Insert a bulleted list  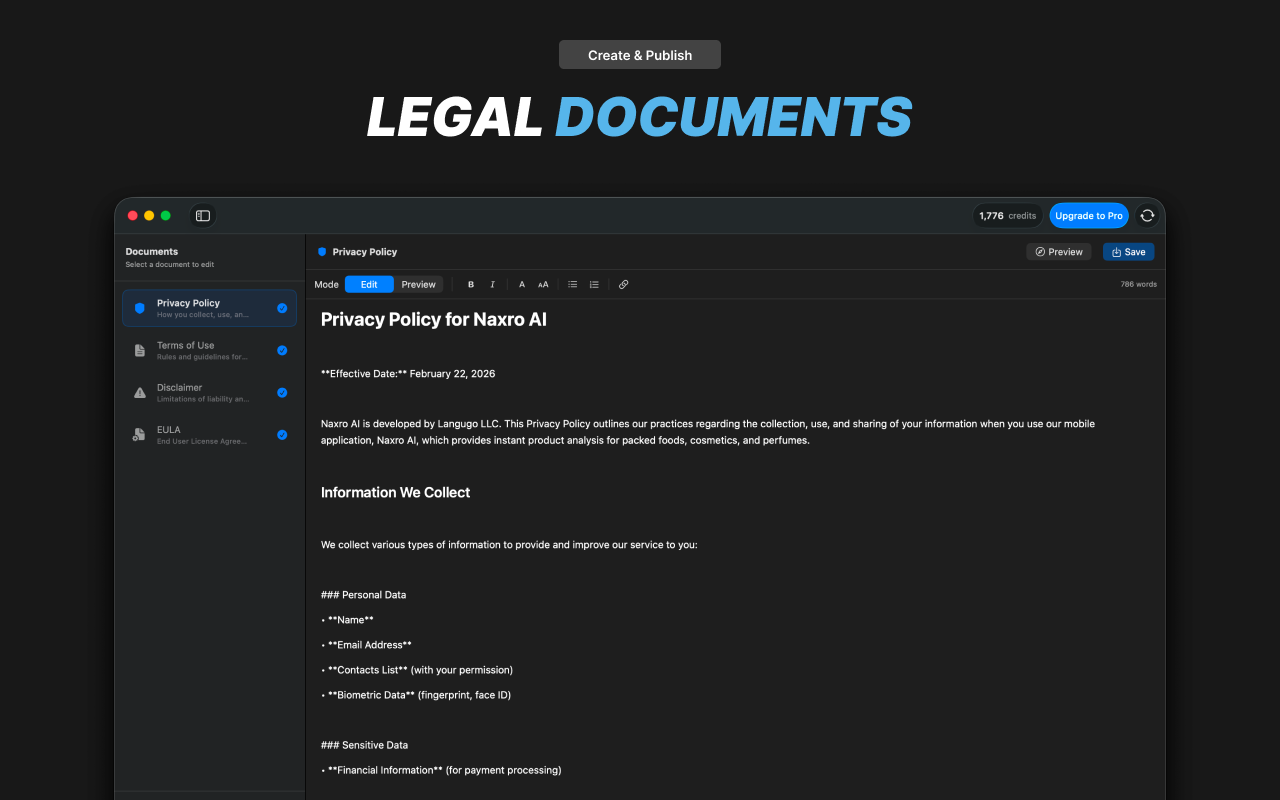(573, 285)
